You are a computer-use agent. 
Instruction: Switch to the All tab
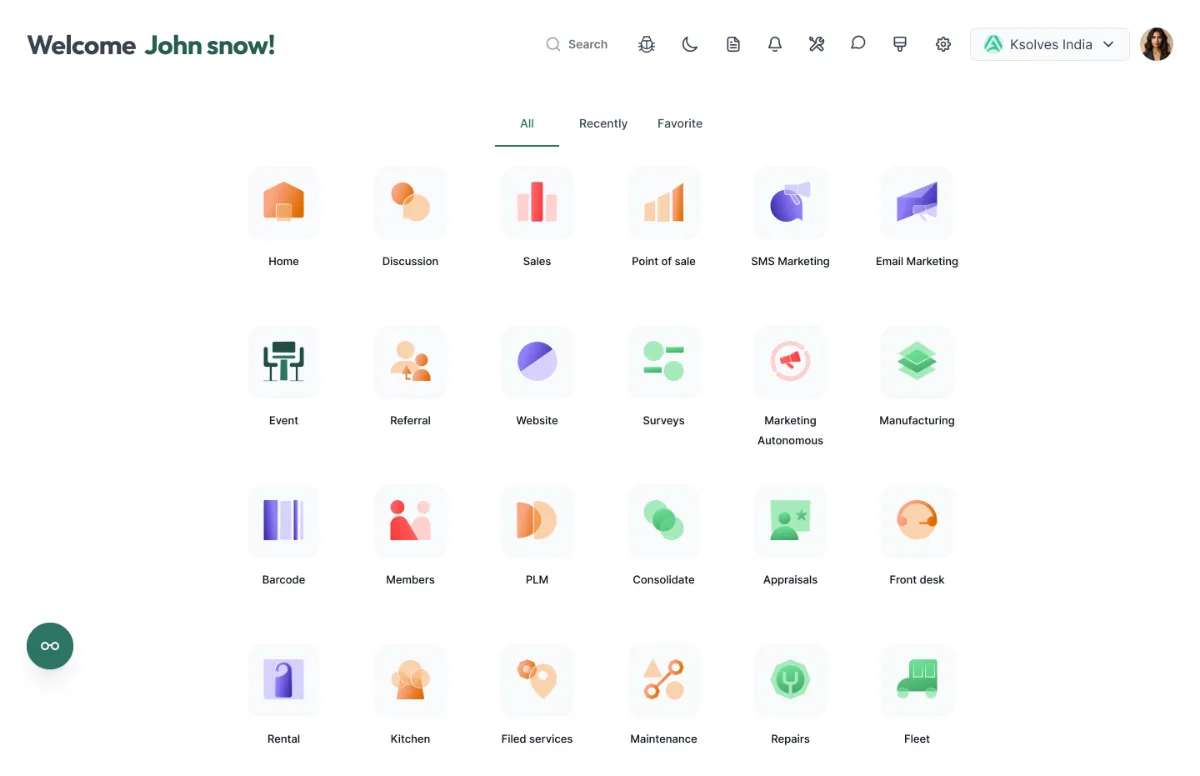point(527,124)
